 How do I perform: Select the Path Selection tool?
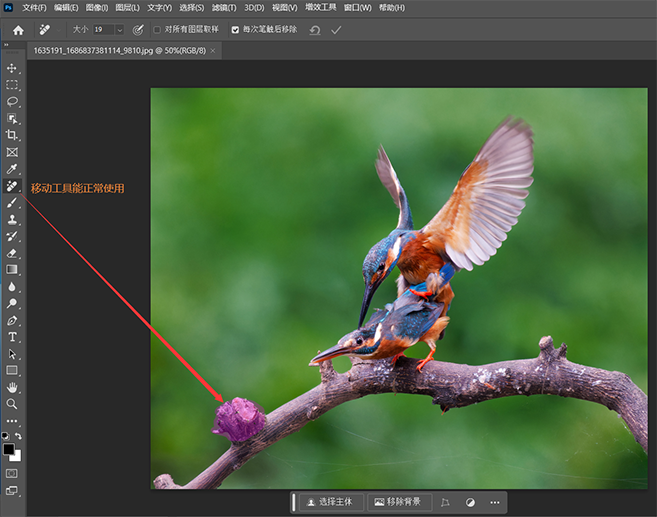click(x=12, y=354)
